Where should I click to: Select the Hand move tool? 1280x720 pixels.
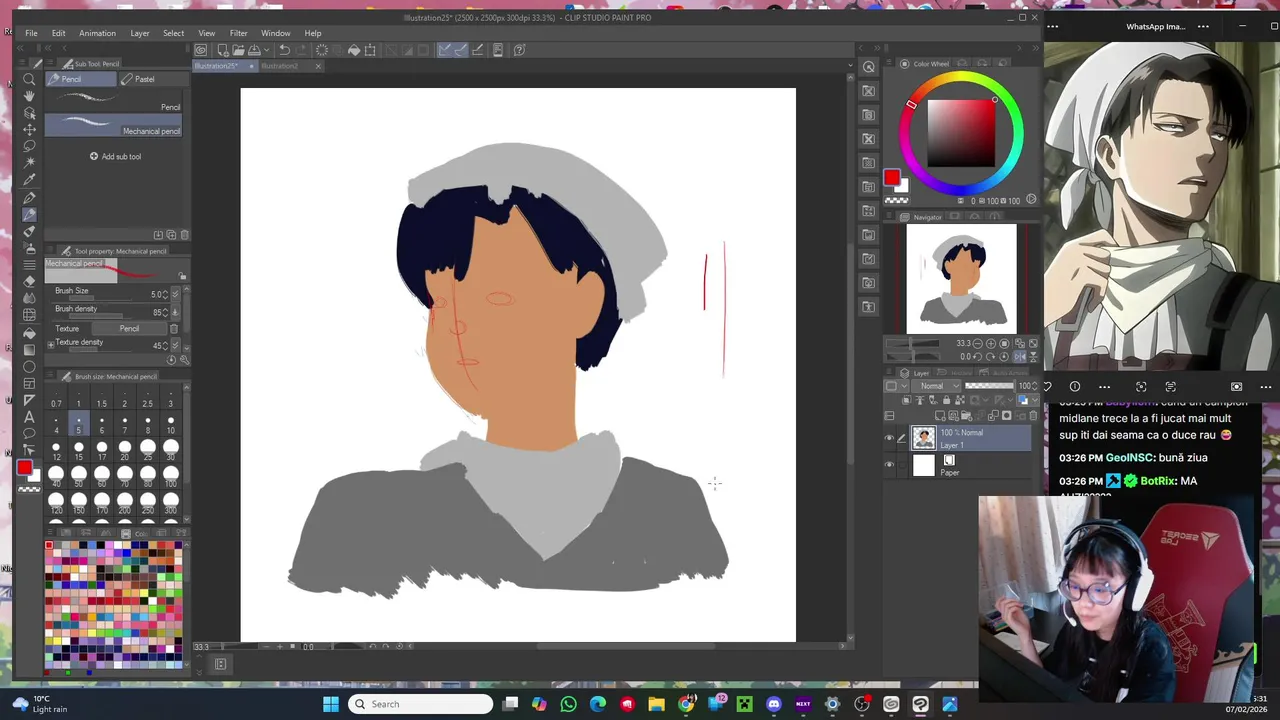tap(29, 97)
